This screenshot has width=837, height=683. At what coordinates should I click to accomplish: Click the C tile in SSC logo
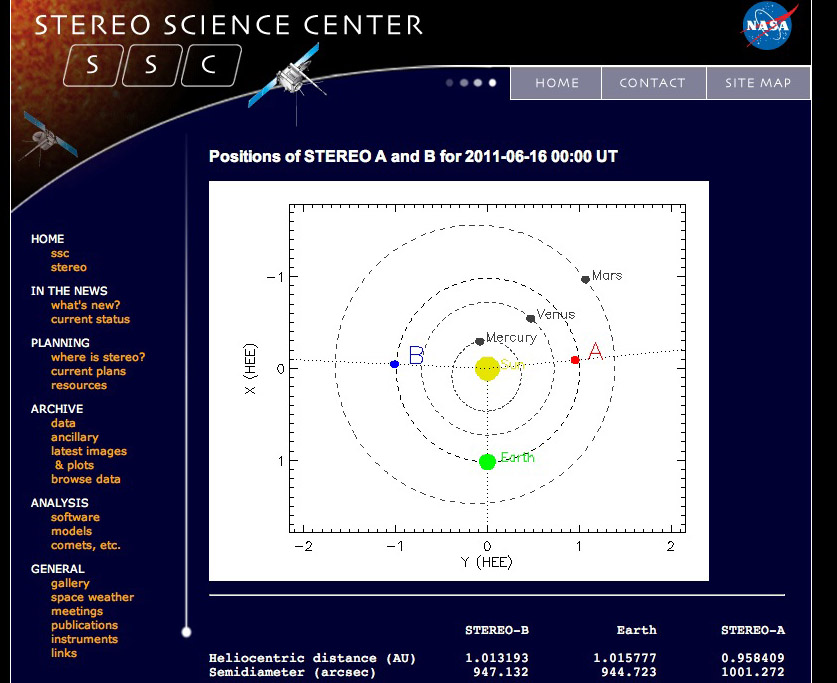point(211,65)
